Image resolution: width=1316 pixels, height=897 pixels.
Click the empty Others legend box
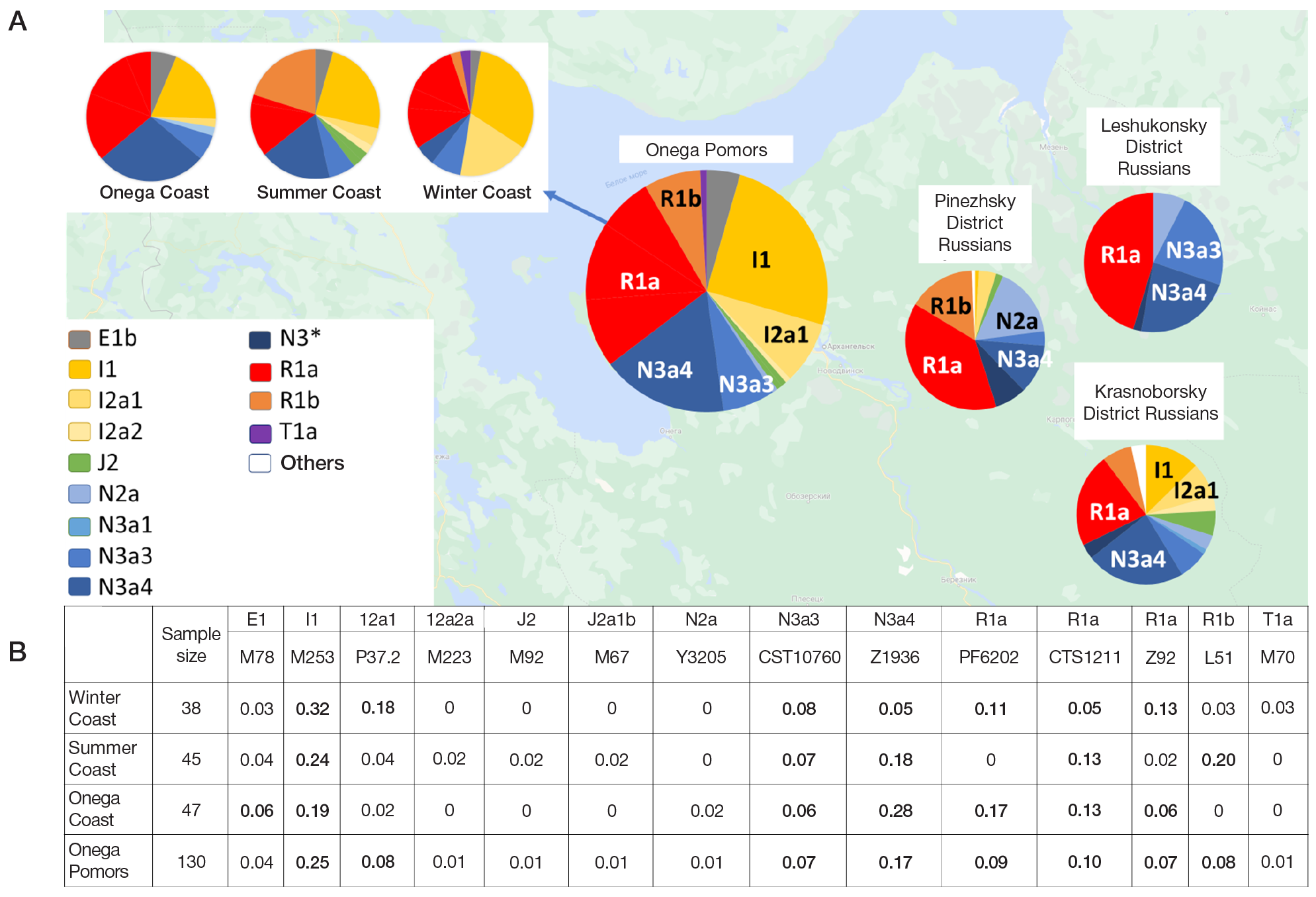(260, 463)
